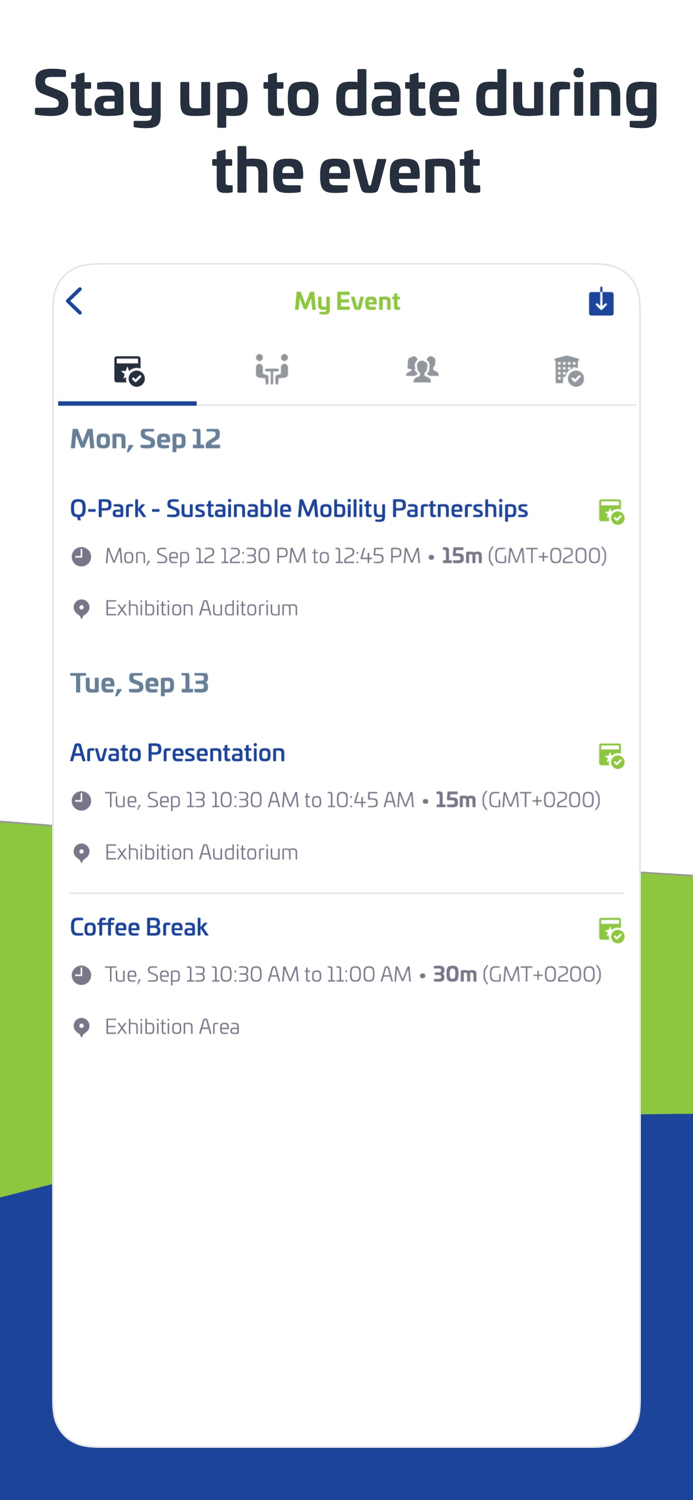This screenshot has height=1500, width=693.
Task: Toggle bookmark on Q-Park session
Action: (x=612, y=510)
